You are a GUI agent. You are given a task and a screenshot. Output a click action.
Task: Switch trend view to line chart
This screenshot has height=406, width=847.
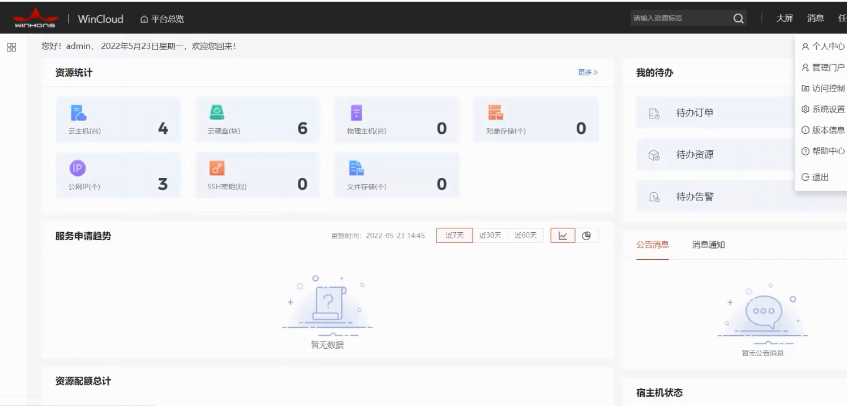[562, 236]
